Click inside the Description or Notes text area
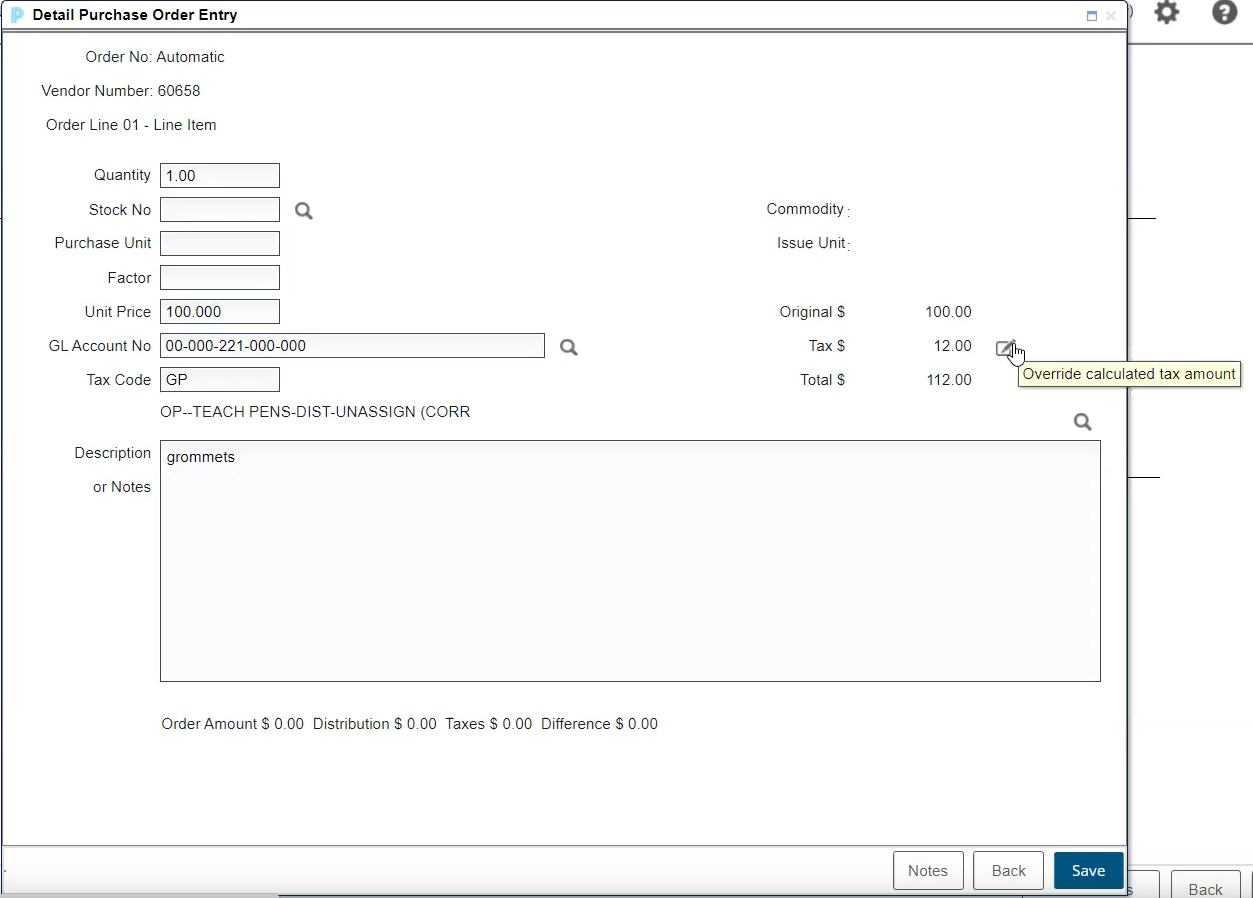The image size is (1253, 898). [630, 561]
